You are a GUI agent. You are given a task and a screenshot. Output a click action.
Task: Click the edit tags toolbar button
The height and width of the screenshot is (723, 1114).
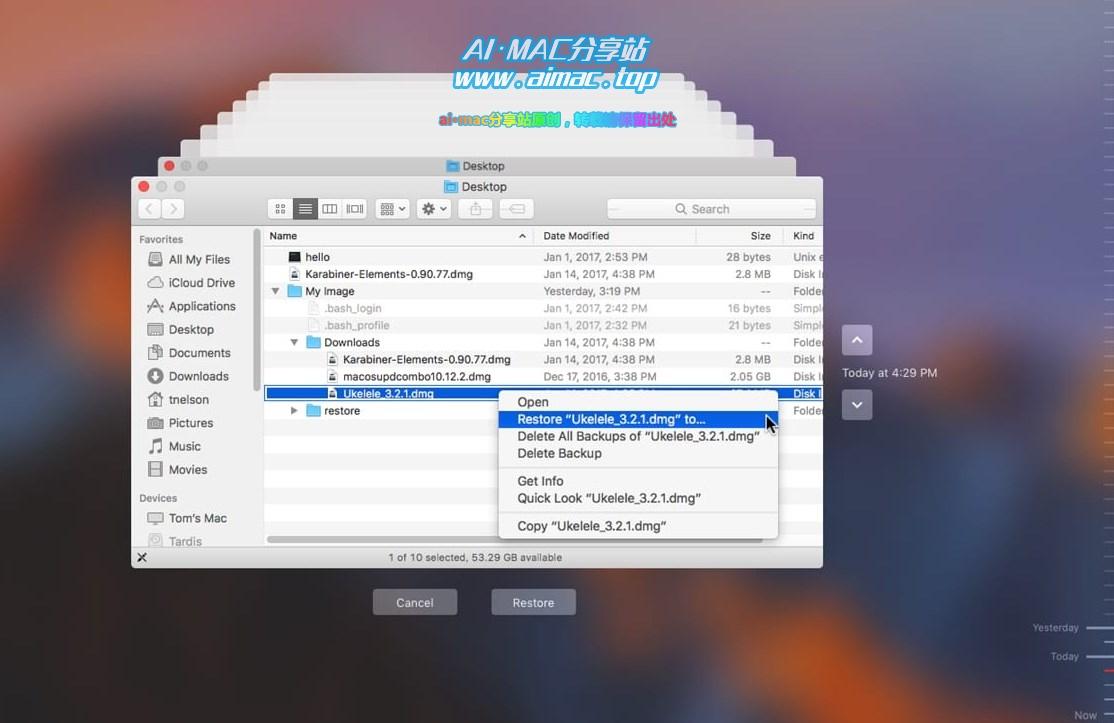click(x=517, y=209)
